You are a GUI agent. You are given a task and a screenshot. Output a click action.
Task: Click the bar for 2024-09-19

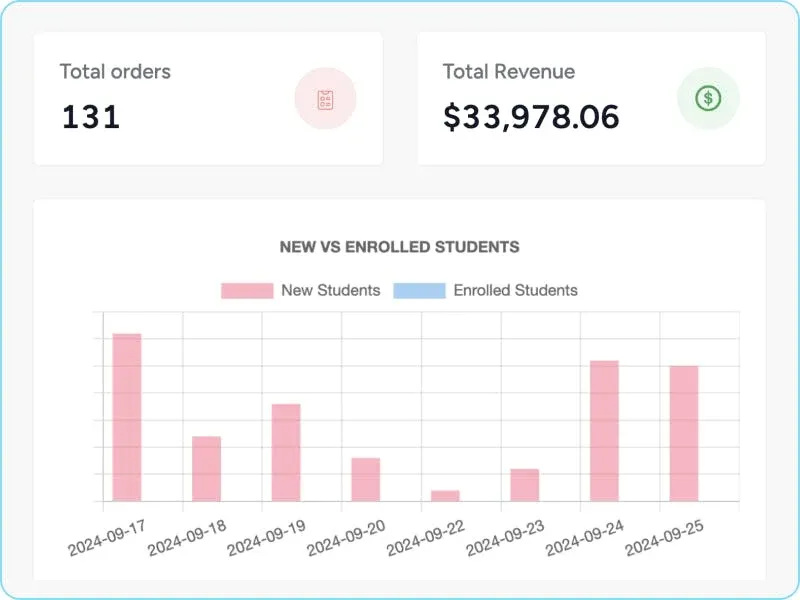286,452
